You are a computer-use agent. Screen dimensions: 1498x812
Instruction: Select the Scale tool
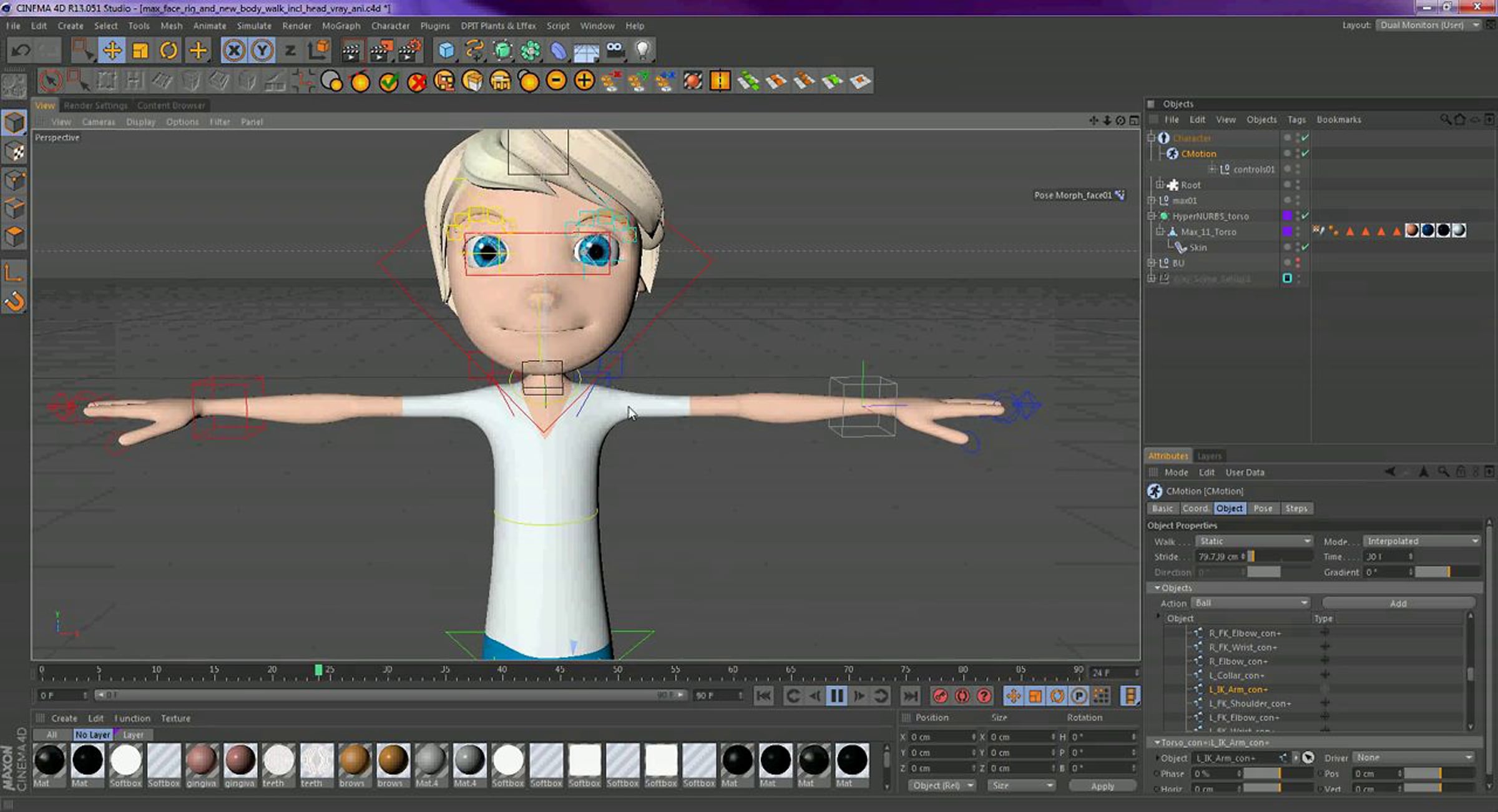click(140, 51)
